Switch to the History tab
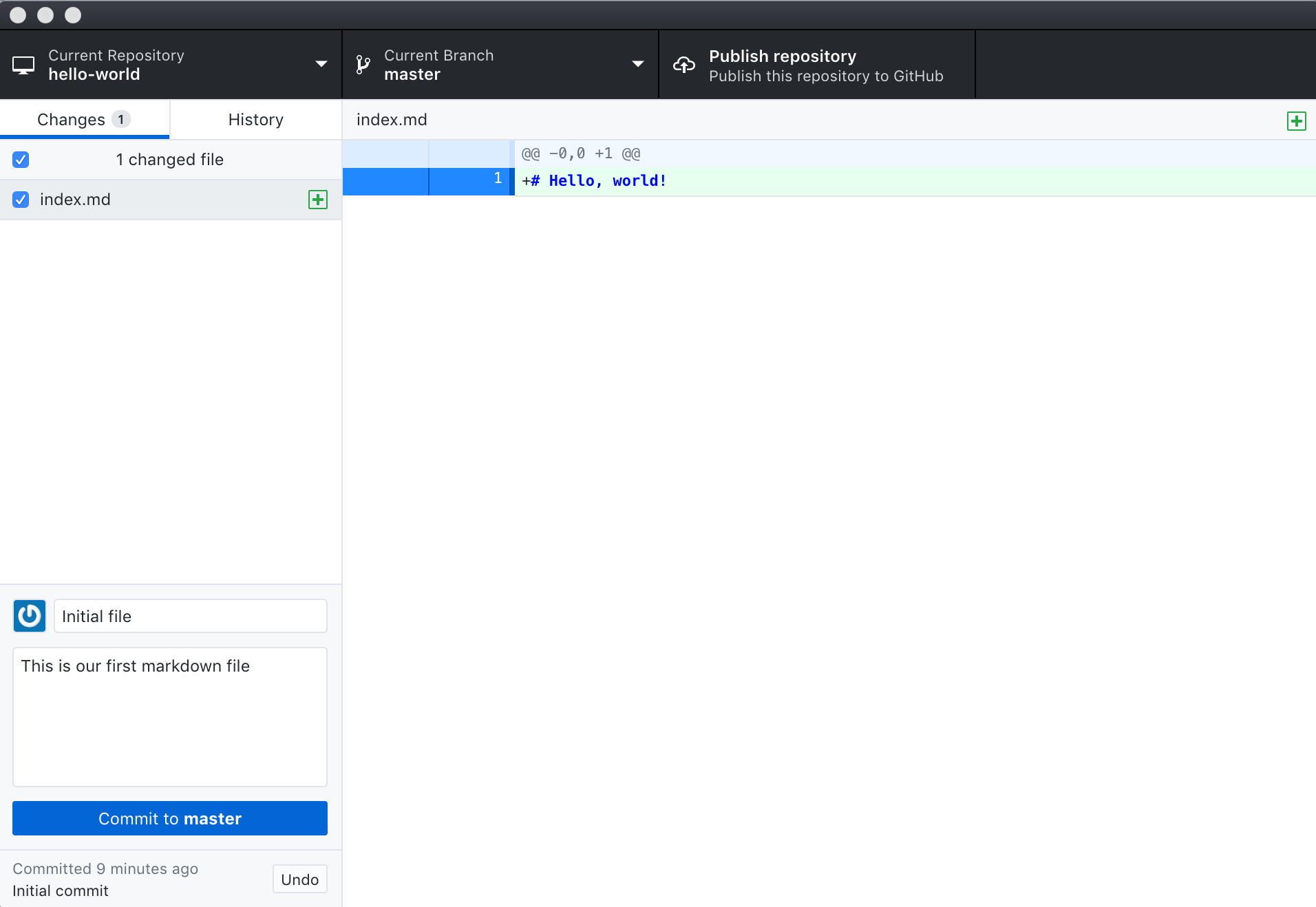The image size is (1316, 907). click(x=255, y=119)
